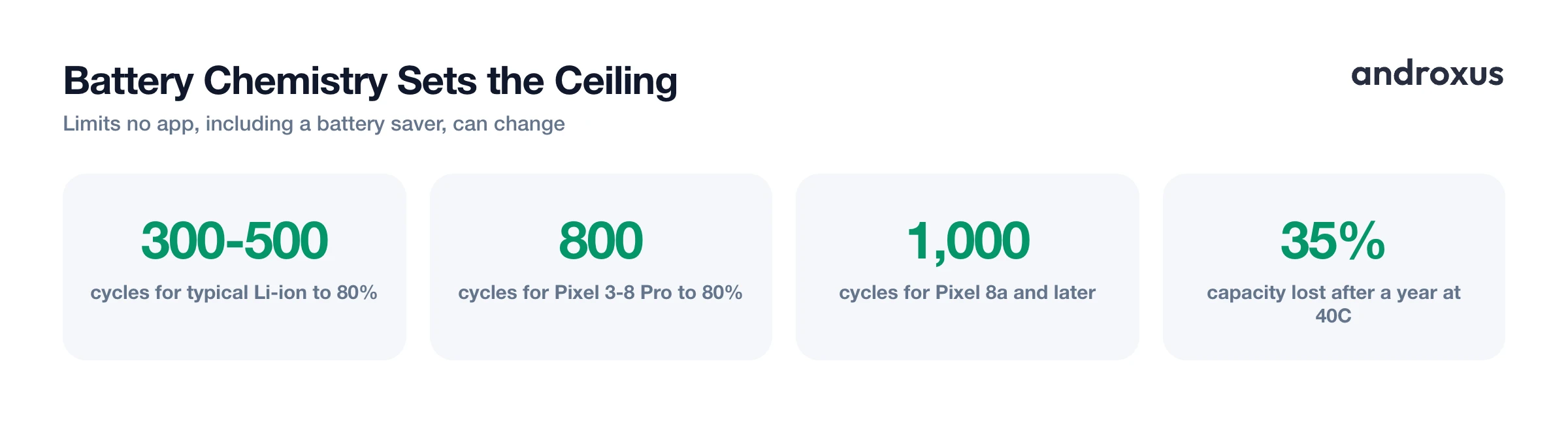This screenshot has width=1568, height=423.
Task: Select the Pixel 8a and later label
Action: click(968, 292)
